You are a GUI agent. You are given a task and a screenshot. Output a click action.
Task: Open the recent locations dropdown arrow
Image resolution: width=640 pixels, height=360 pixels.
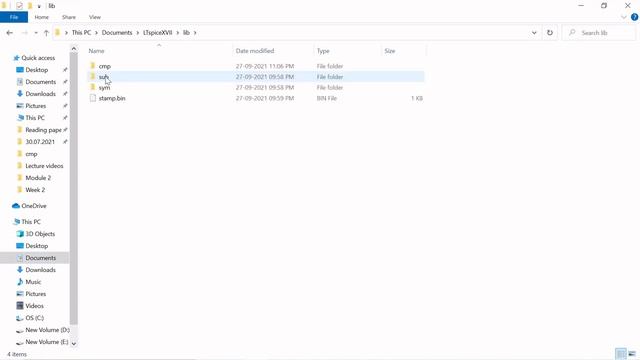click(x=36, y=33)
